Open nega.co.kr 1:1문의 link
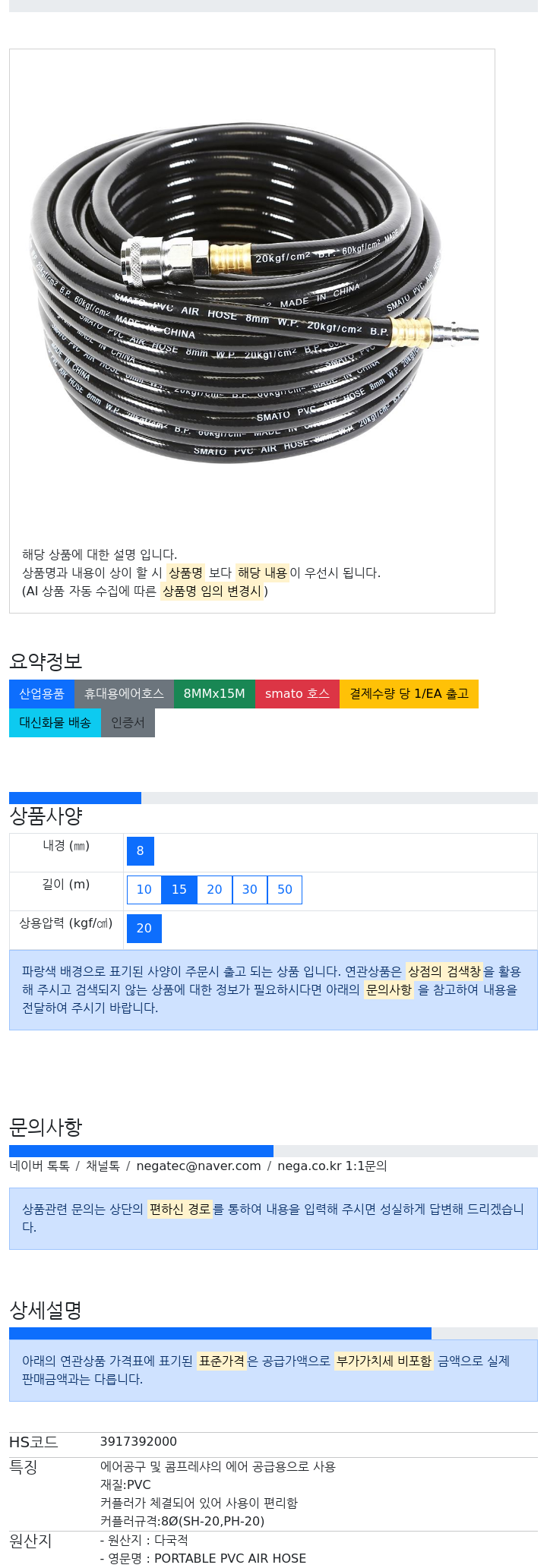Image resolution: width=547 pixels, height=1568 pixels. pyautogui.click(x=332, y=1166)
